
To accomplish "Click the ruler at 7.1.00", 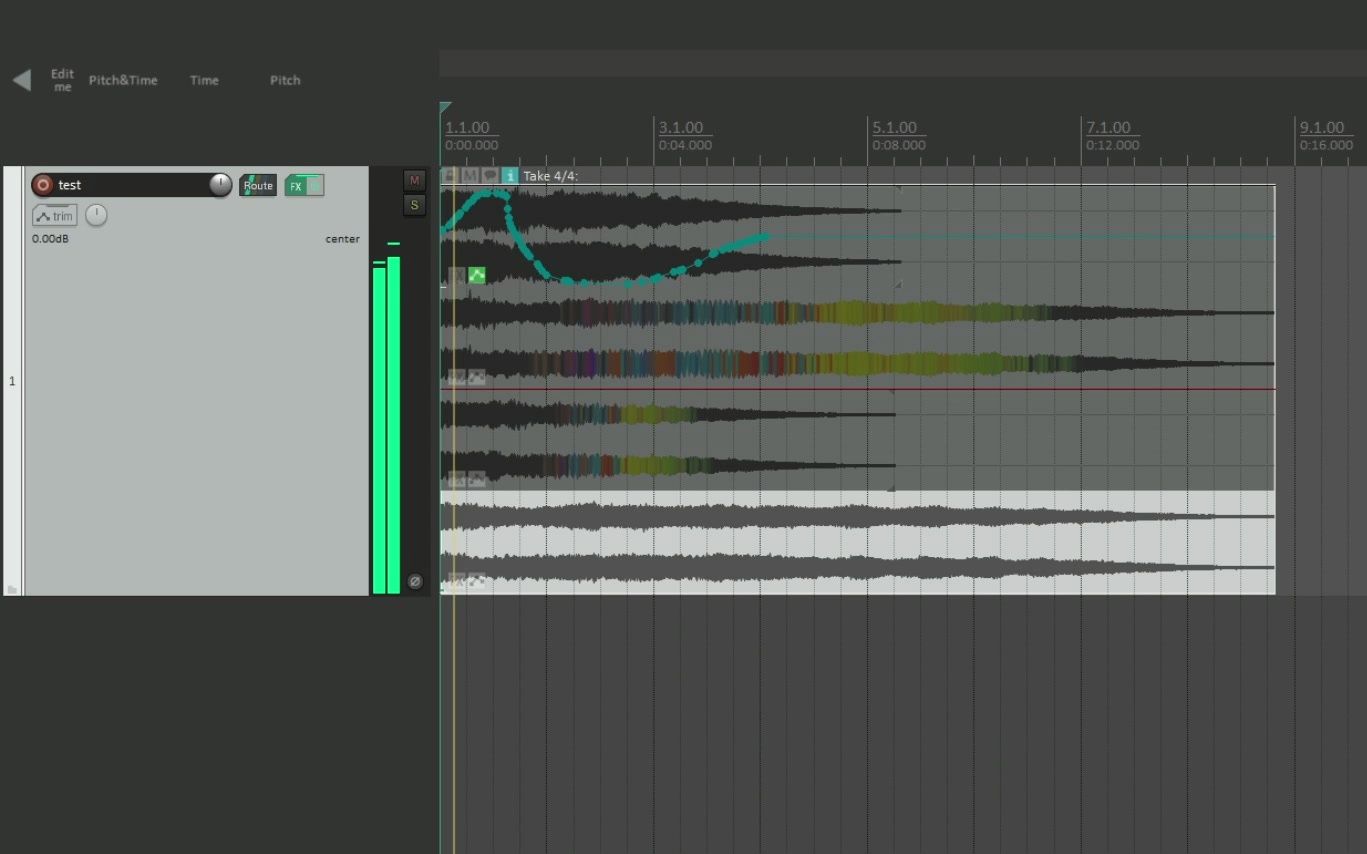I will click(1108, 128).
